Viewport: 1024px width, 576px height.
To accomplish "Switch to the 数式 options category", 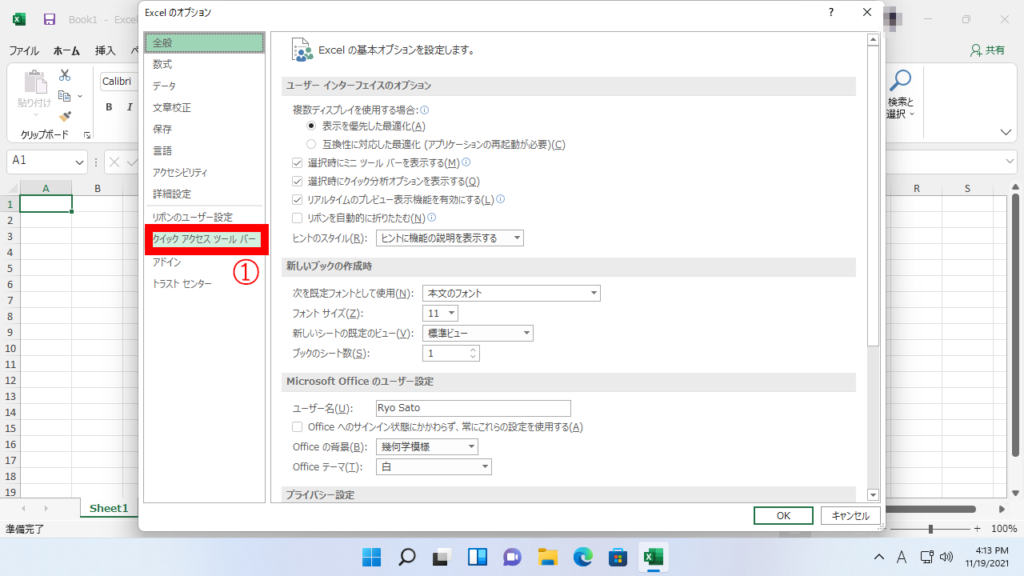I will tap(163, 64).
